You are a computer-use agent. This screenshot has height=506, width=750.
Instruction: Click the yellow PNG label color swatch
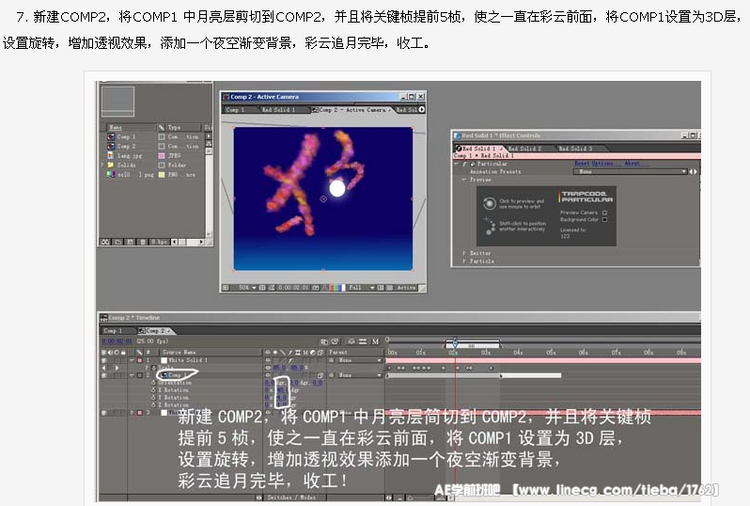coord(162,175)
